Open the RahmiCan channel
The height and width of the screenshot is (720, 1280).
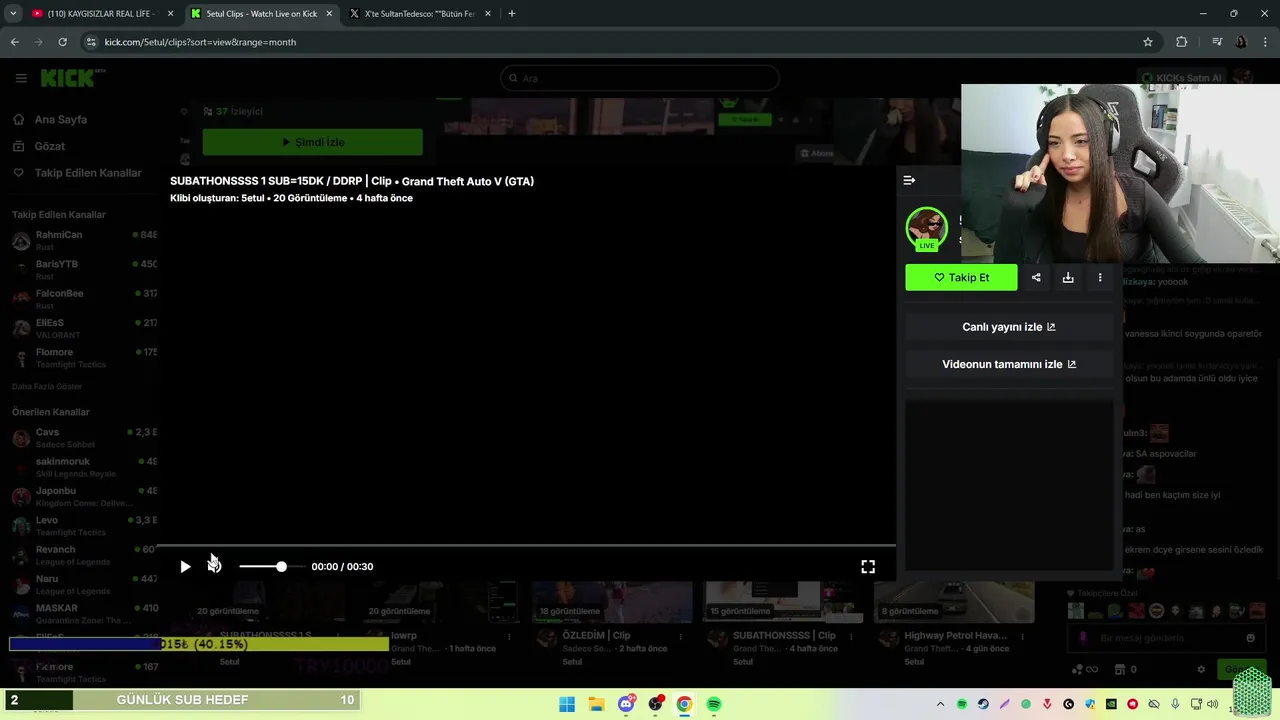(84, 240)
